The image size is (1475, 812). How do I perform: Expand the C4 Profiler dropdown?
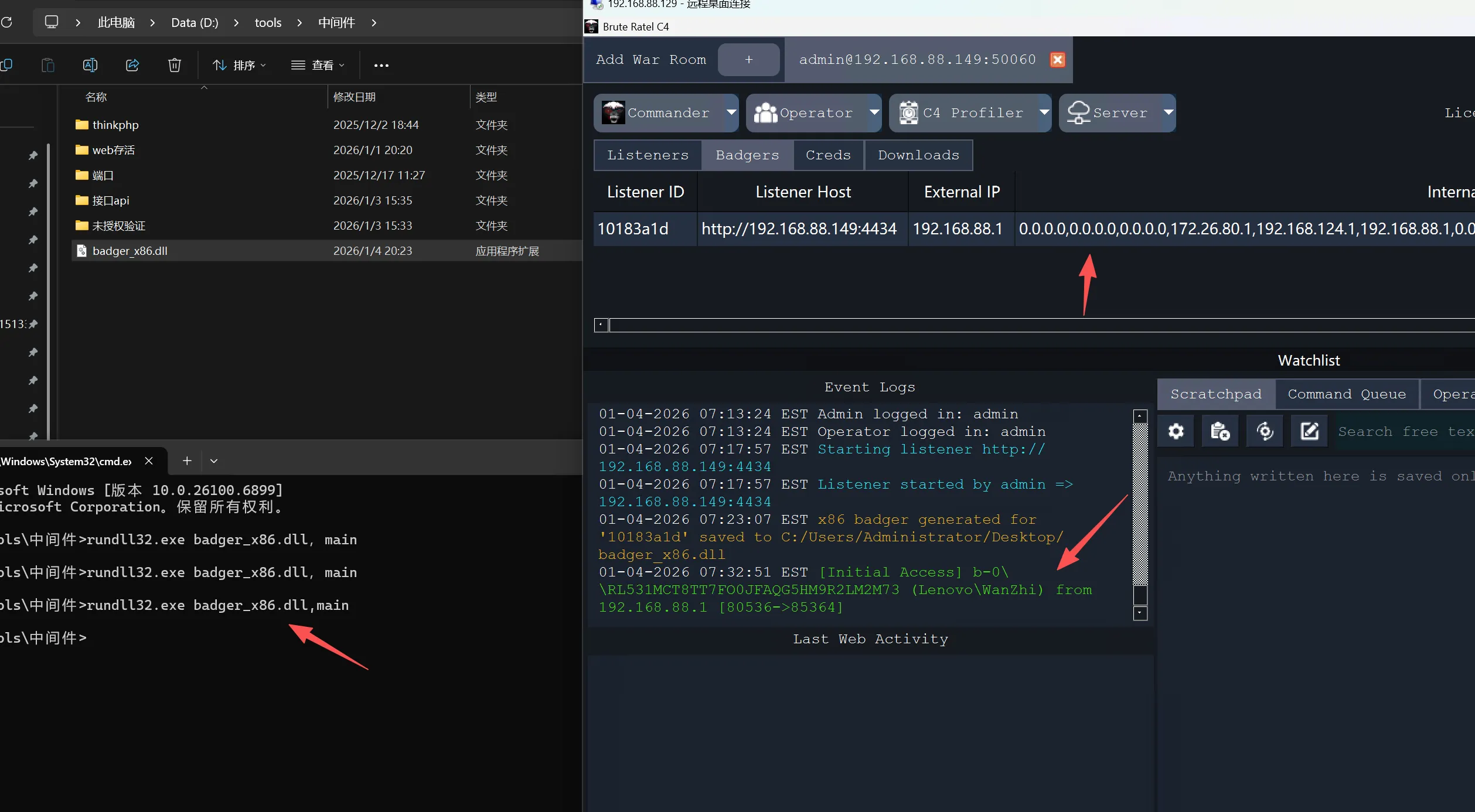[1044, 112]
